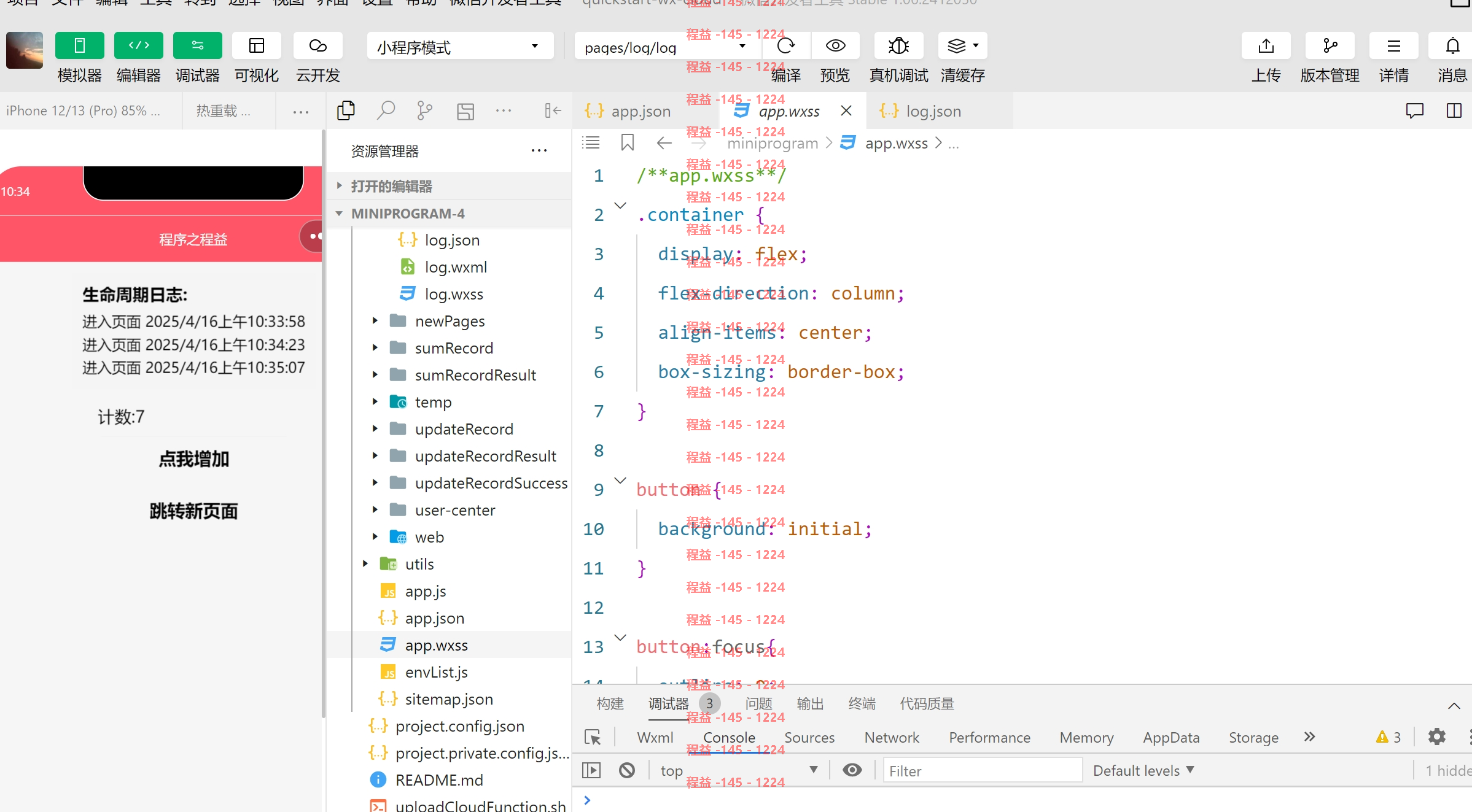Show the file explorer copy-pages icon
Image resolution: width=1472 pixels, height=812 pixels.
click(346, 110)
